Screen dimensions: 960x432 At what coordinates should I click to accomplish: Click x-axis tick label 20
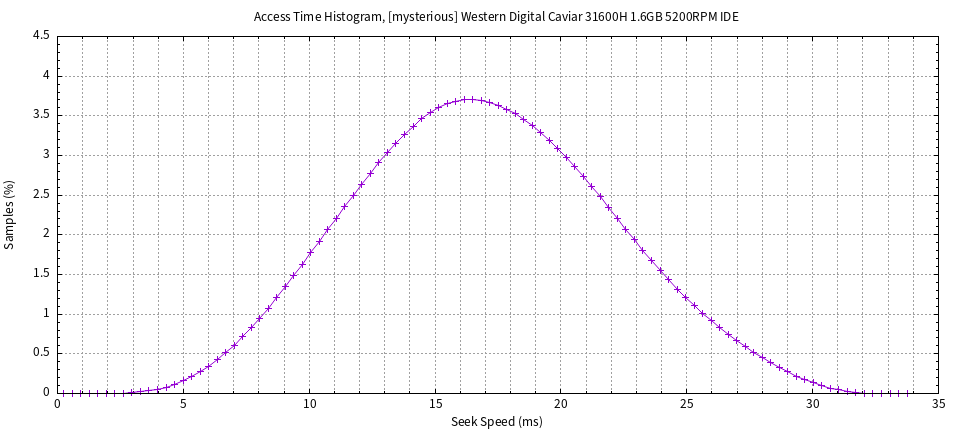click(561, 405)
